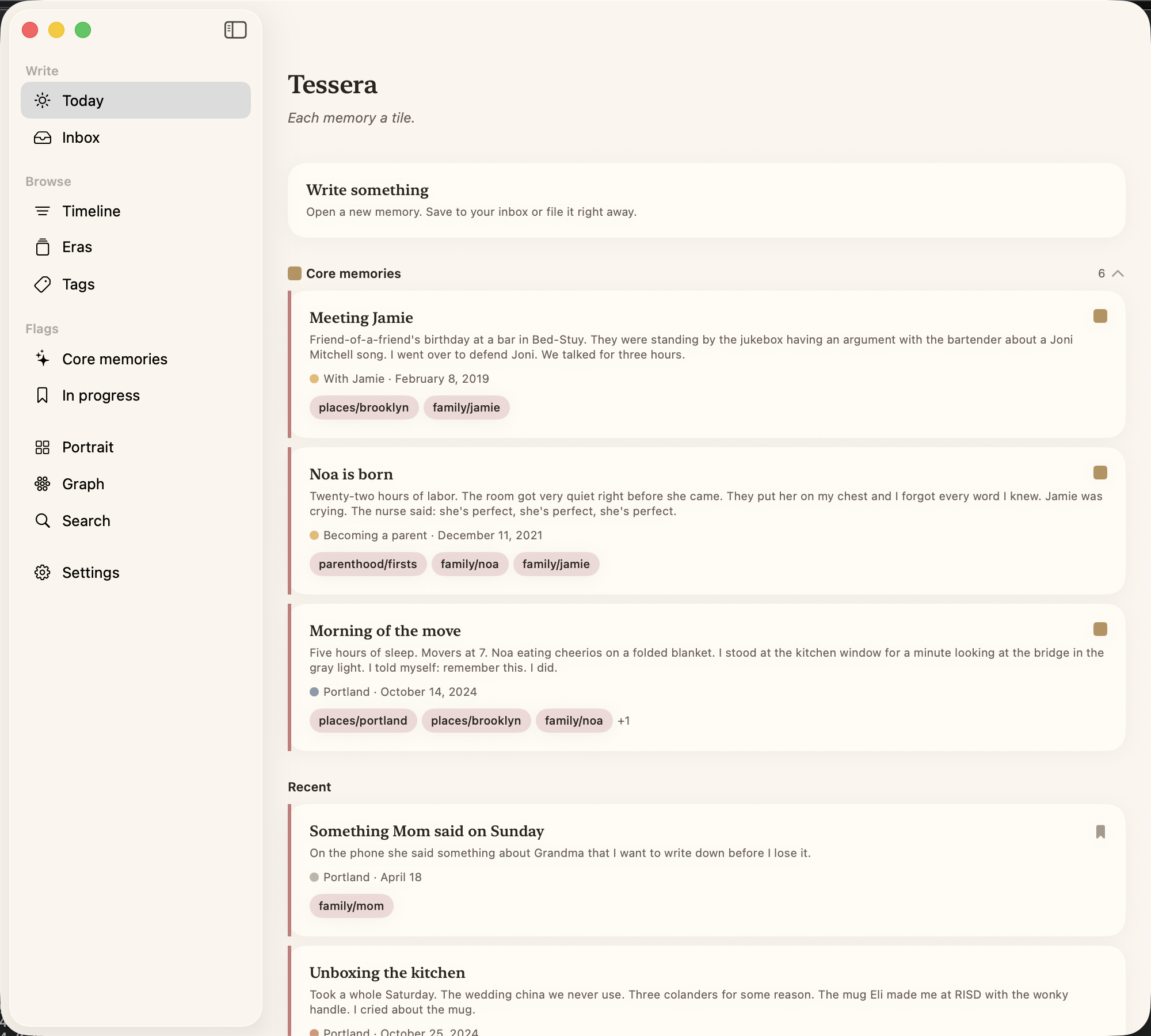Open Portrait view from the sidebar
1151x1036 pixels.
[87, 447]
